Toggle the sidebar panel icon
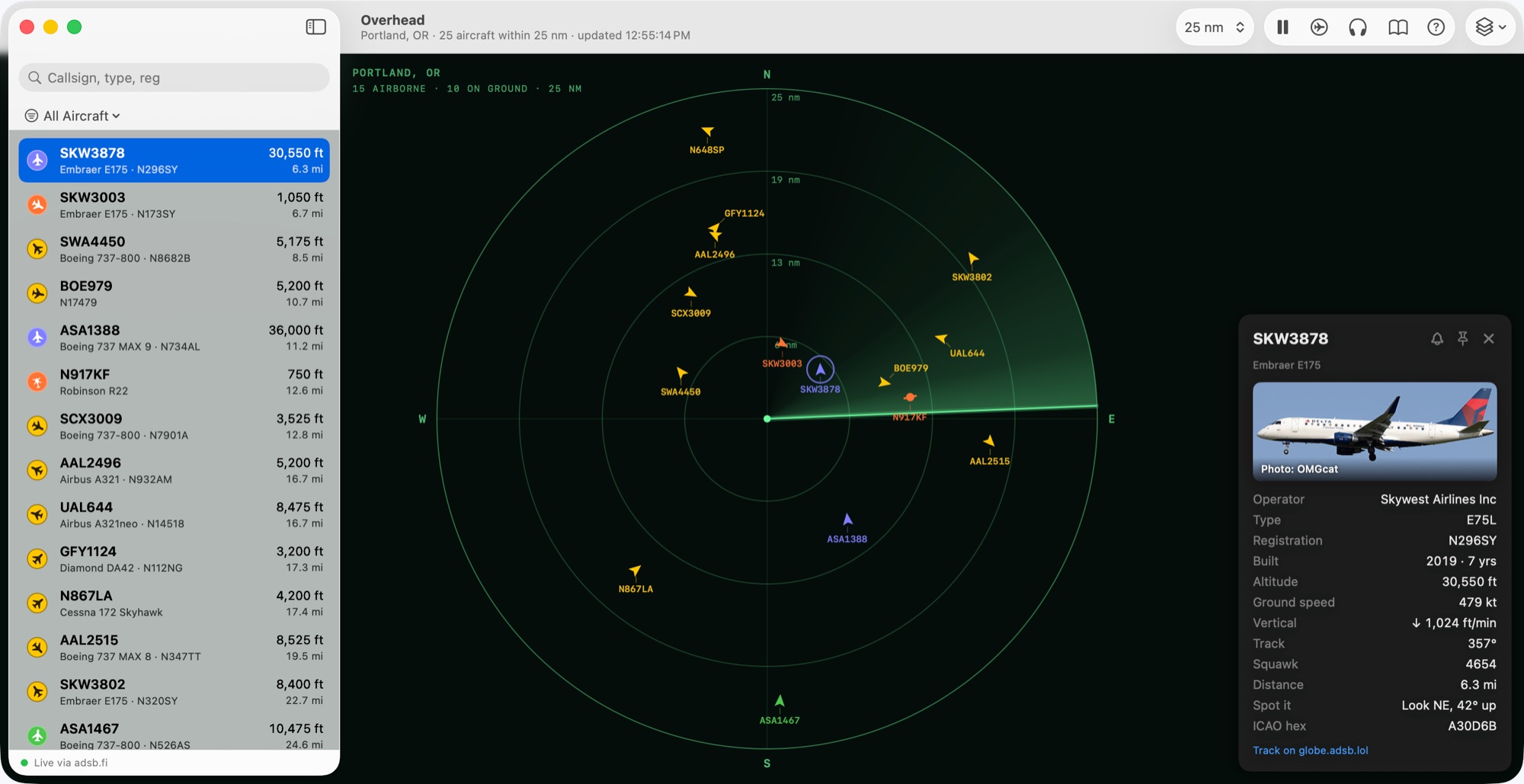Image resolution: width=1524 pixels, height=784 pixels. click(315, 27)
